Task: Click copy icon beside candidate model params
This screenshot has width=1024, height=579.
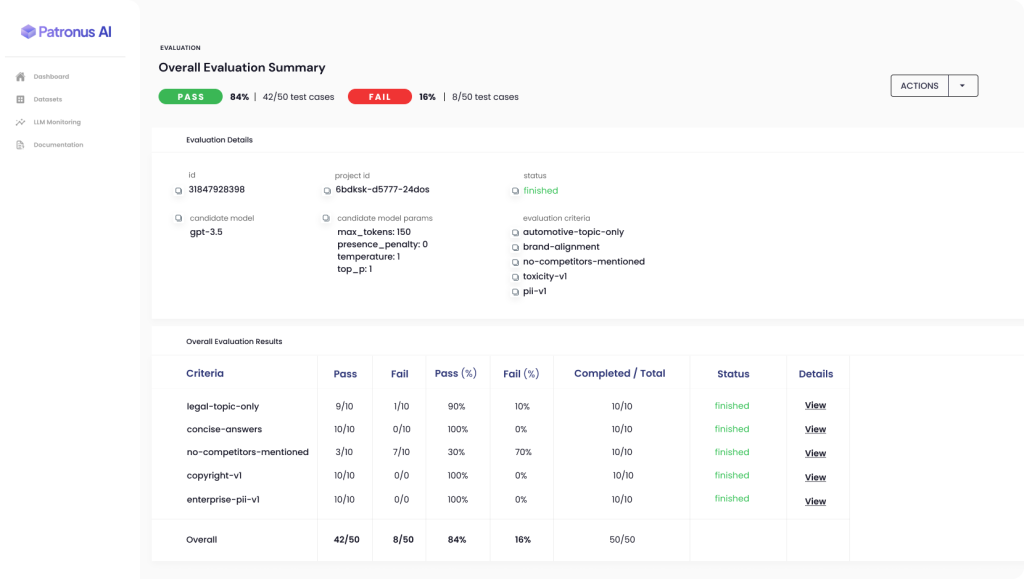Action: click(327, 218)
